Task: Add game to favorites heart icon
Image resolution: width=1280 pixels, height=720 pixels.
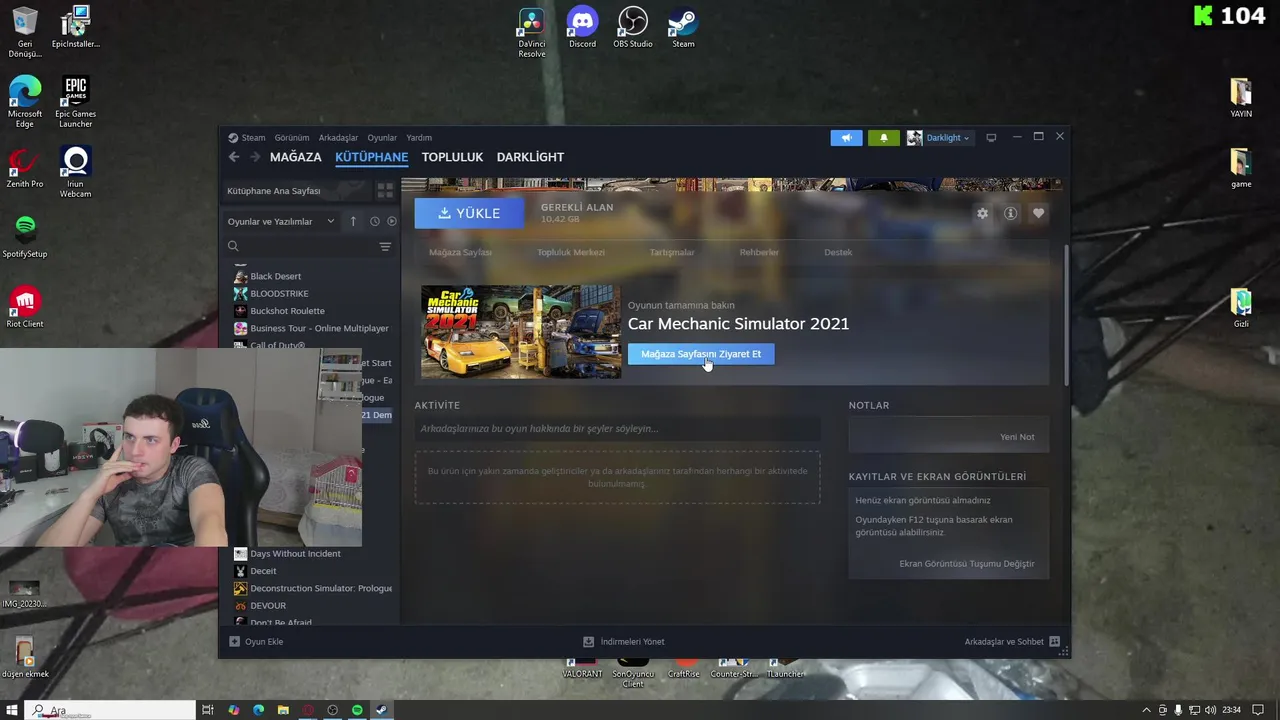Action: click(x=1038, y=213)
